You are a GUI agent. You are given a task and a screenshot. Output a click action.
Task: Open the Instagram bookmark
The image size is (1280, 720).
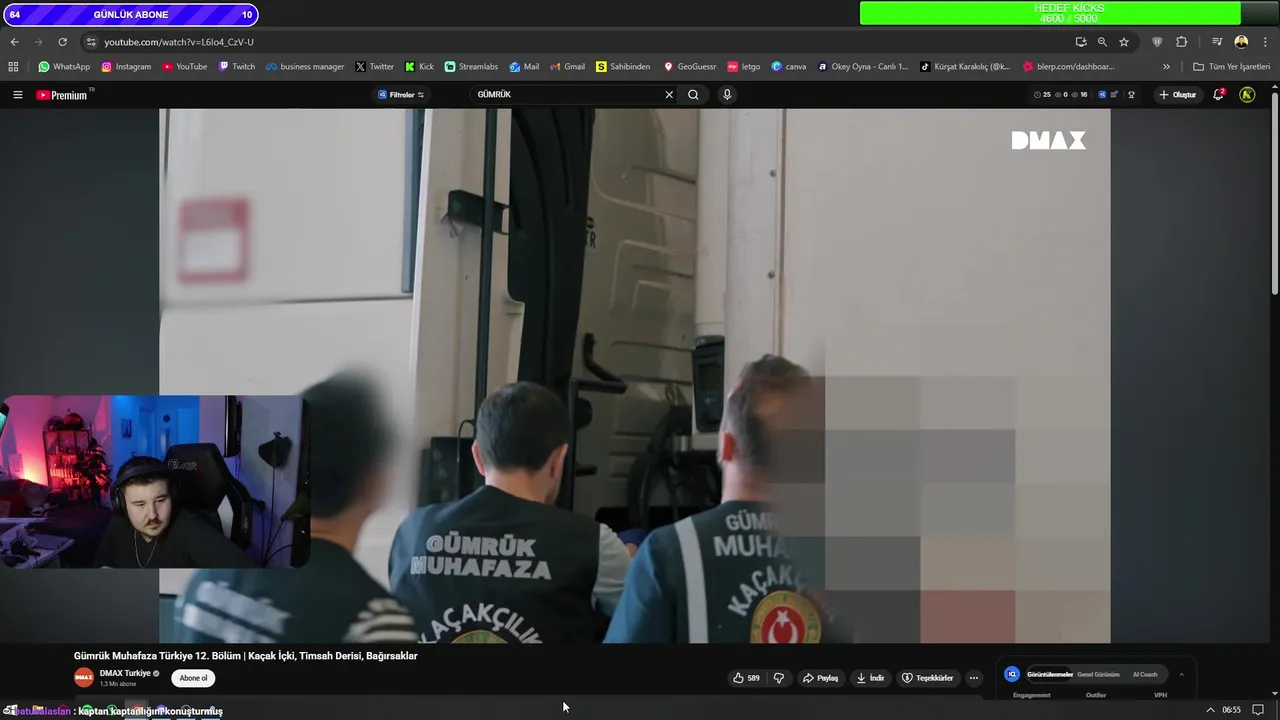(126, 67)
